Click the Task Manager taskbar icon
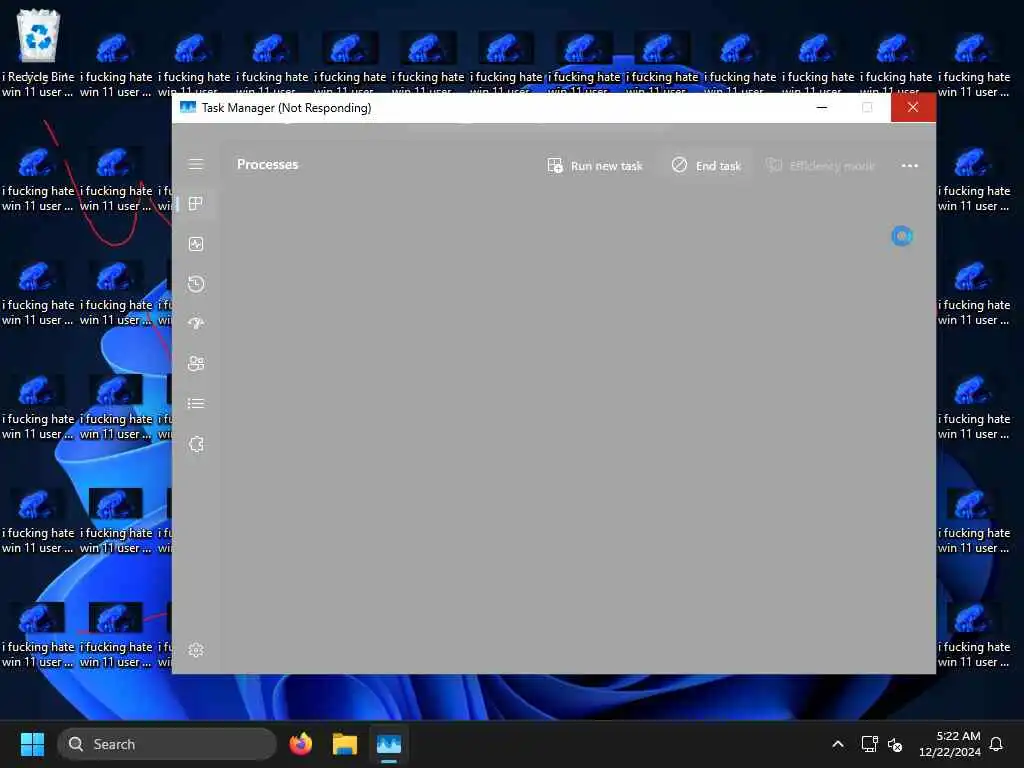The image size is (1024, 768). click(x=389, y=744)
